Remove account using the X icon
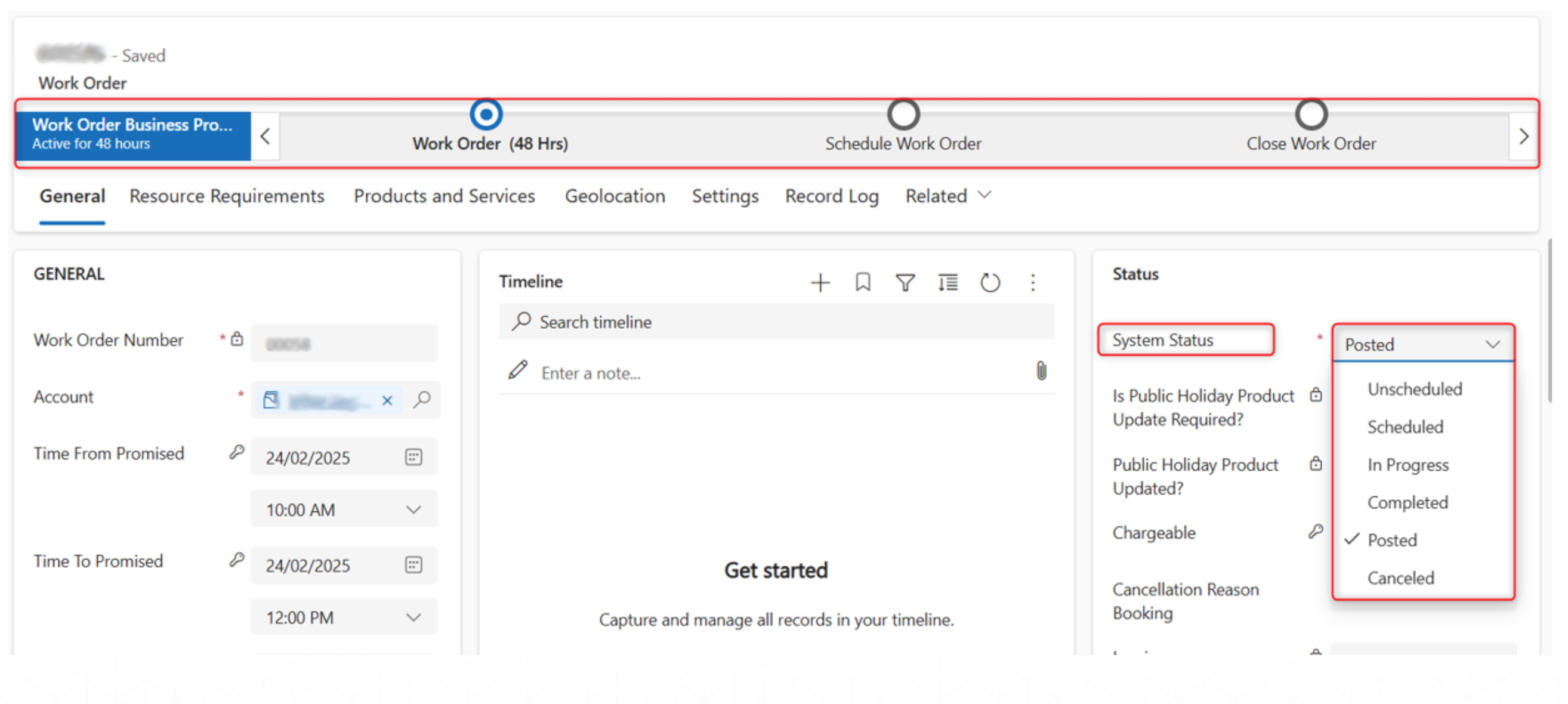 (387, 400)
